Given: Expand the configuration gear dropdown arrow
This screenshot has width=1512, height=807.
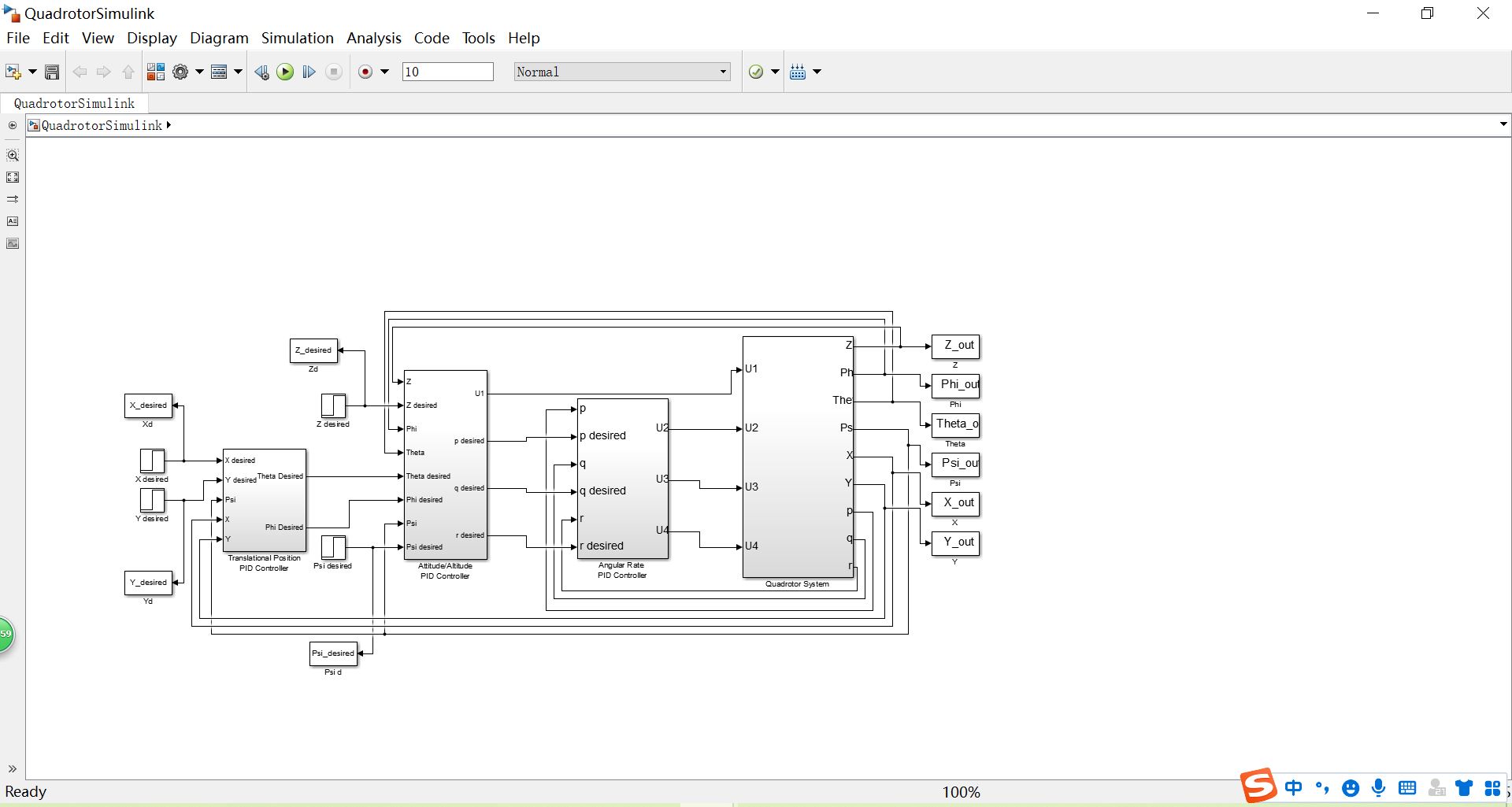Looking at the screenshot, I should 199,72.
